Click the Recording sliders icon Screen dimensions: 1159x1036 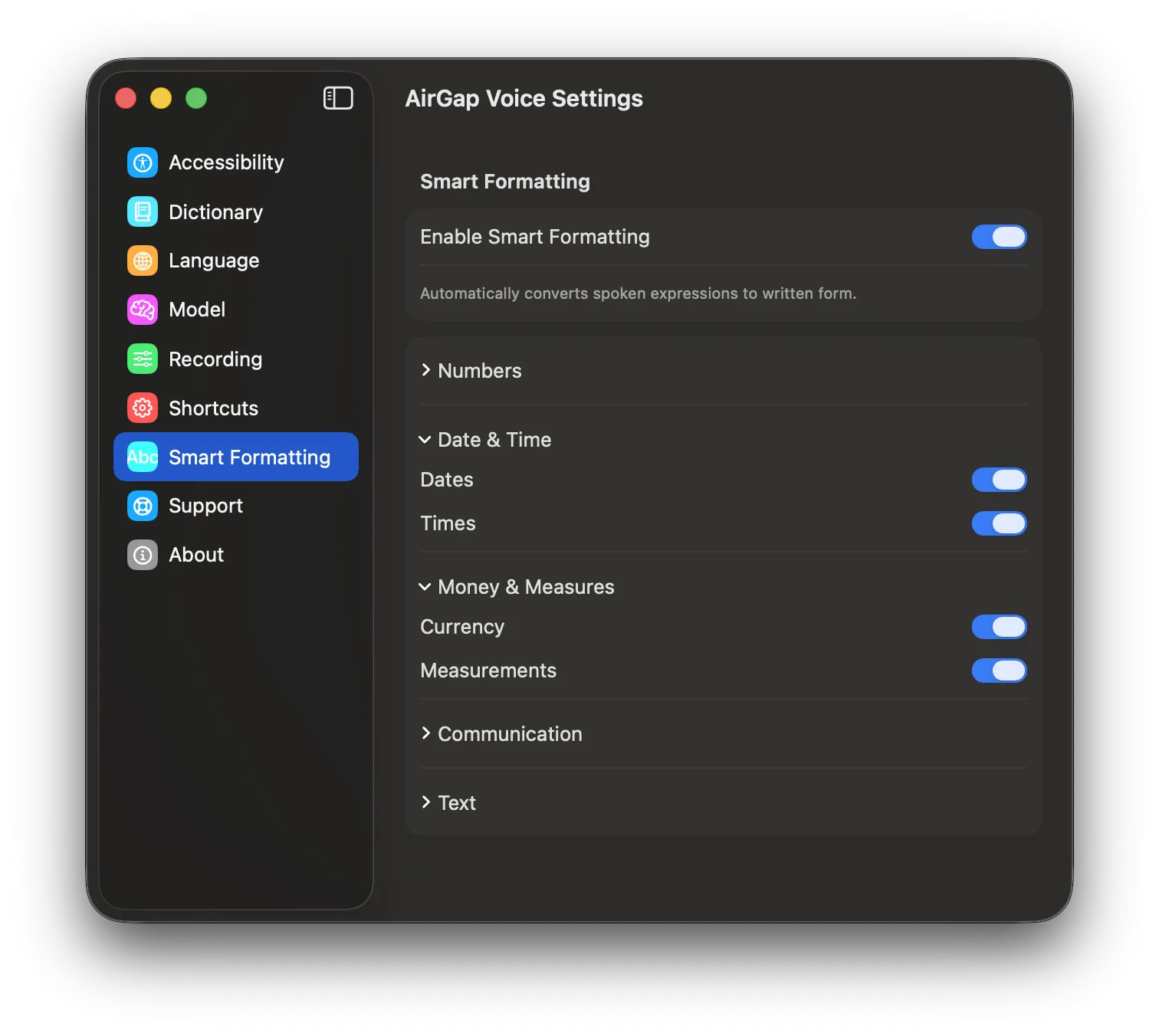(143, 359)
